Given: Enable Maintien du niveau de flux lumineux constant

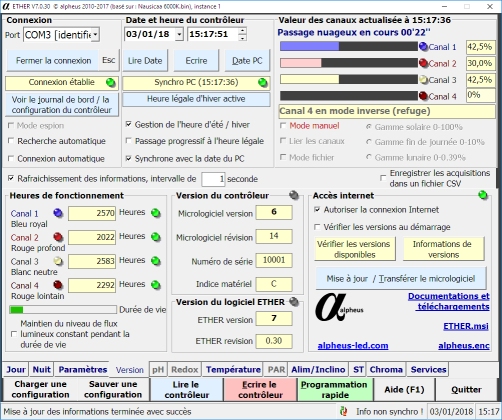Looking at the screenshot, I should (x=14, y=334).
